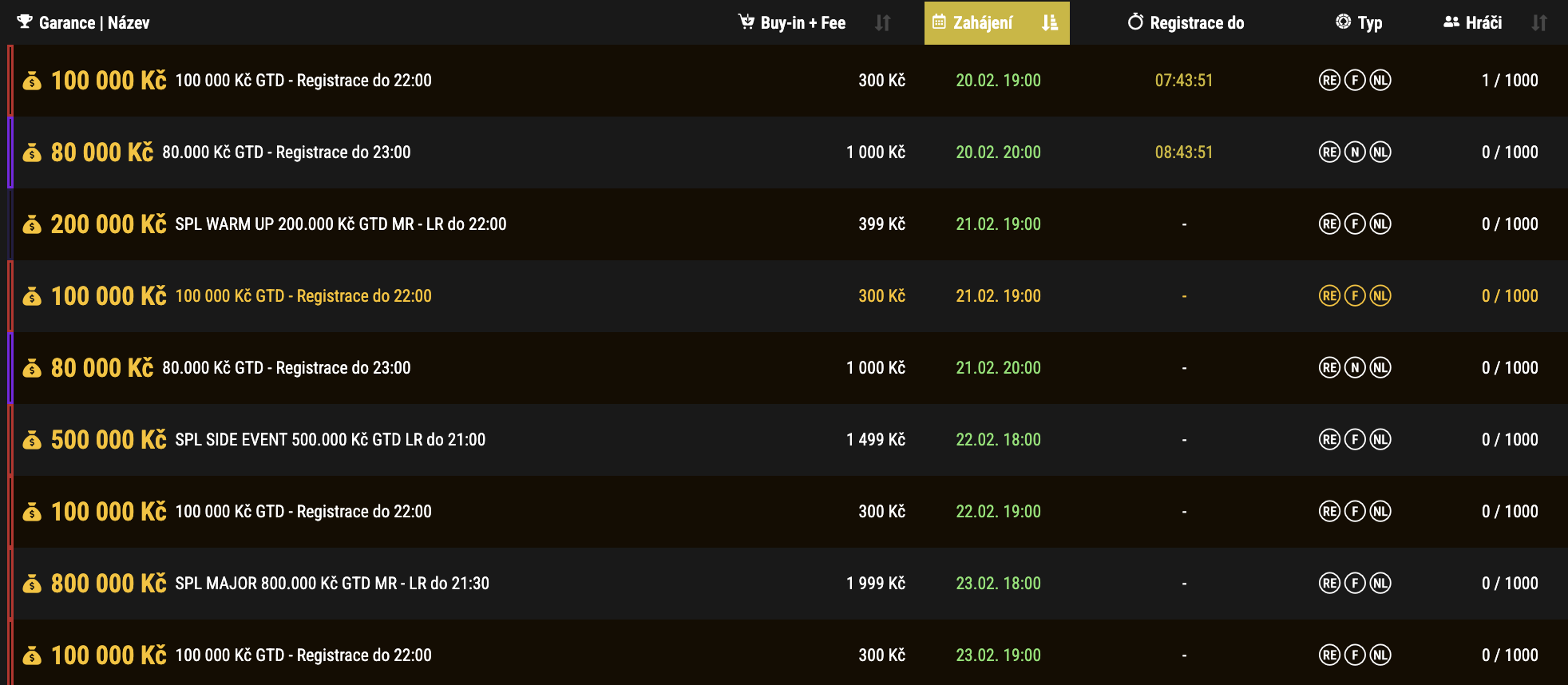Click N badge on first 80 000 Kč row
The height and width of the screenshot is (685, 1568).
tap(1355, 152)
